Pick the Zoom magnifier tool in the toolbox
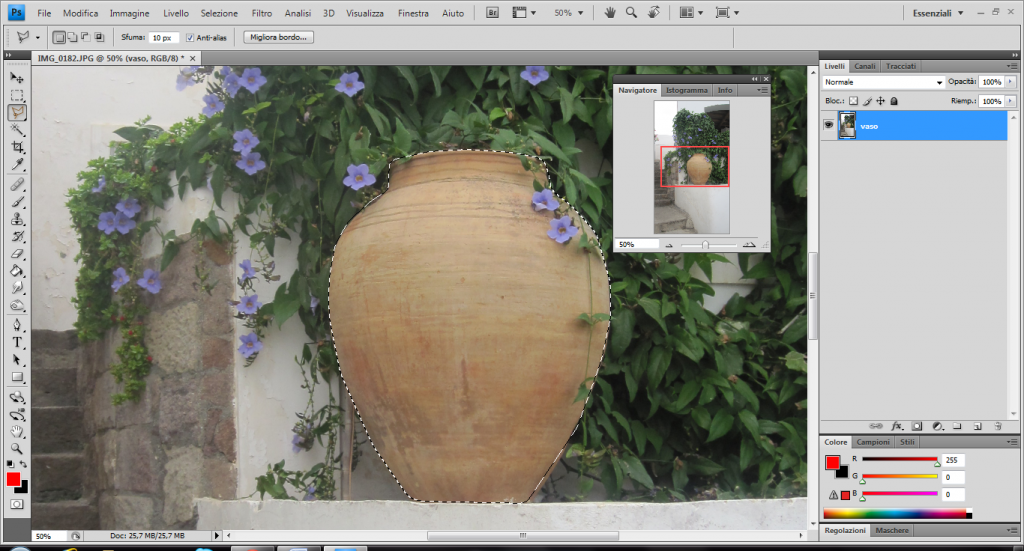The width and height of the screenshot is (1024, 551). [x=17, y=449]
